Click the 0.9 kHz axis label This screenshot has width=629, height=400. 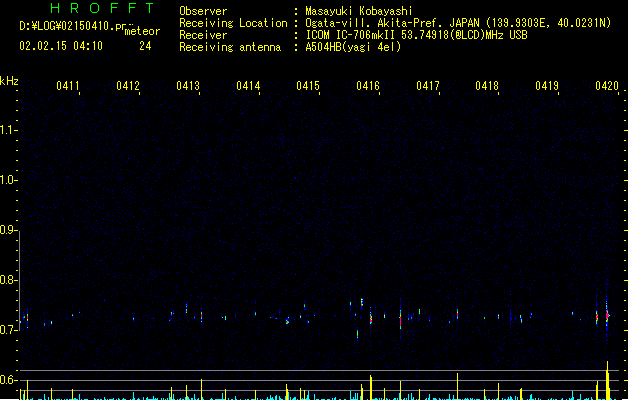click(x=8, y=230)
